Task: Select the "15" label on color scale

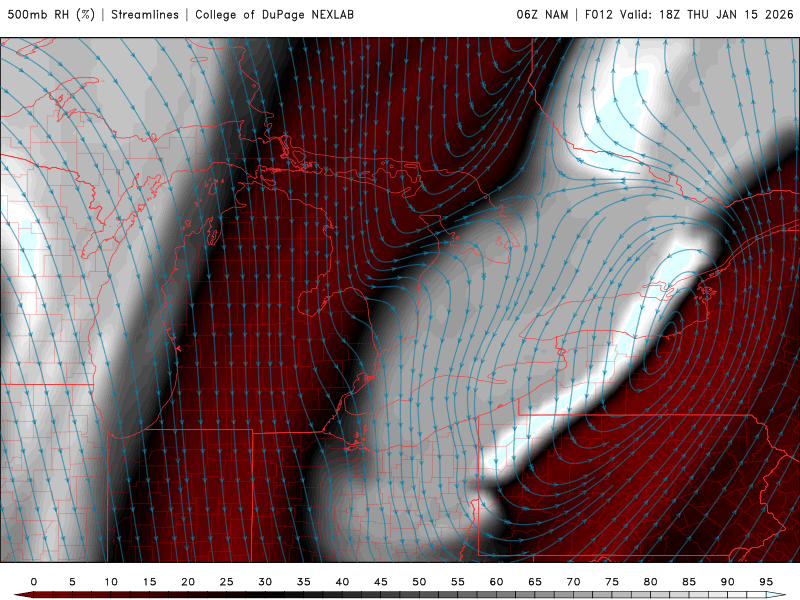Action: coord(149,582)
